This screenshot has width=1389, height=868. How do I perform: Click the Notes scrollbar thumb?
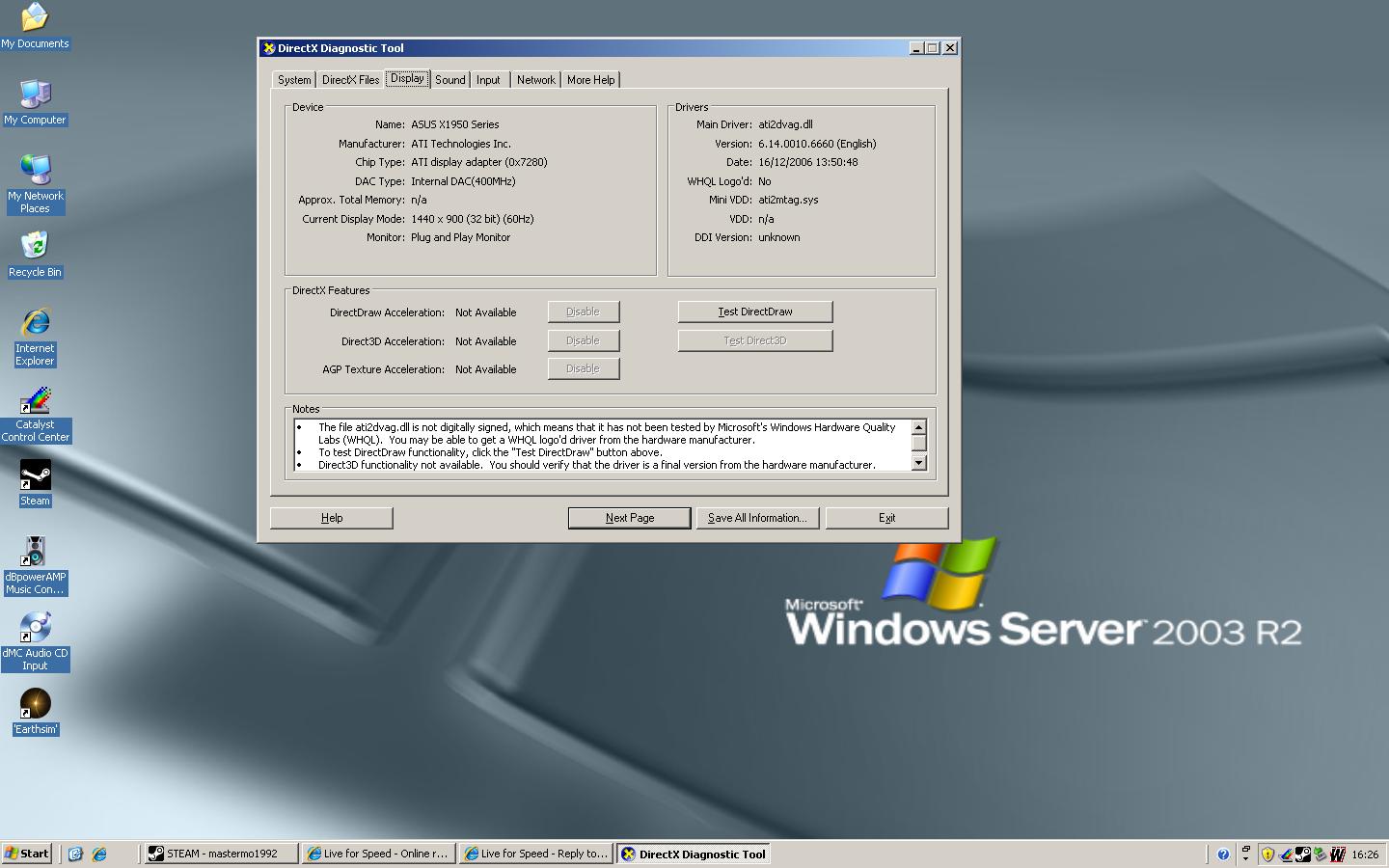(919, 443)
